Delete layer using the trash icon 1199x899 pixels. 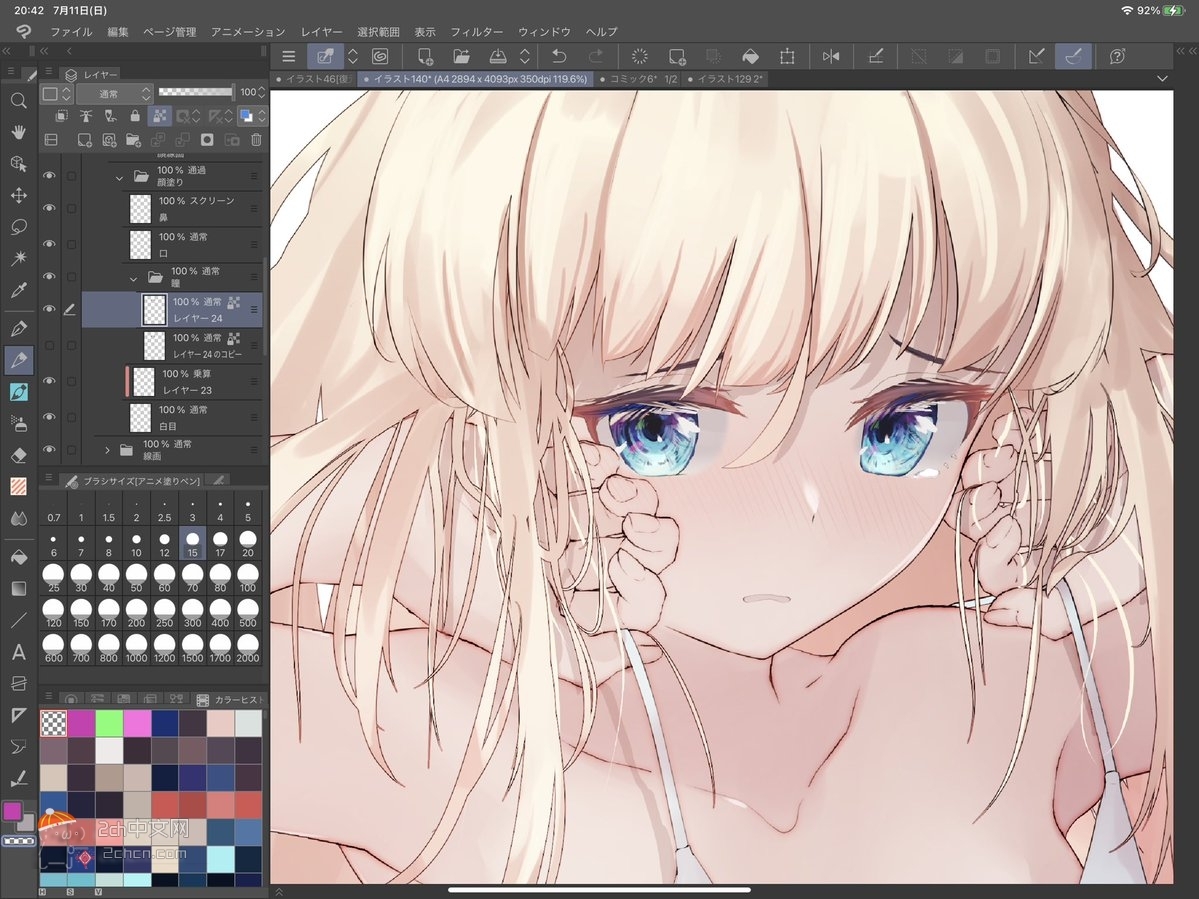pos(256,140)
